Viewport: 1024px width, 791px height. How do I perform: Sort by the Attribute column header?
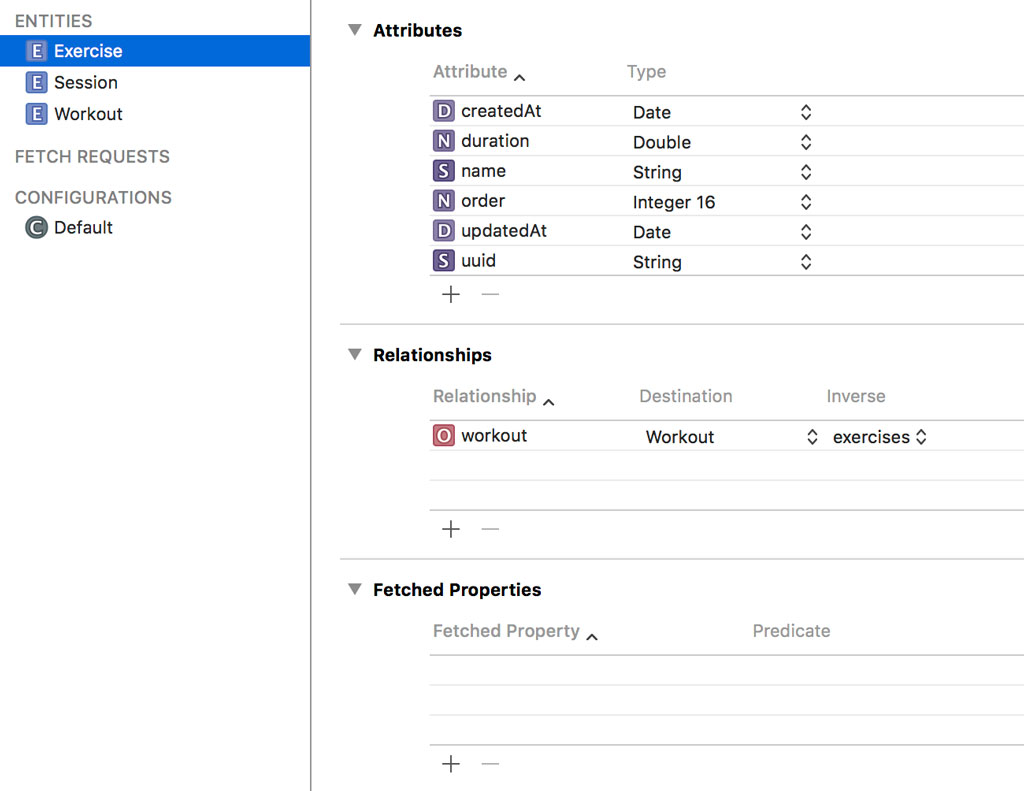tap(470, 72)
